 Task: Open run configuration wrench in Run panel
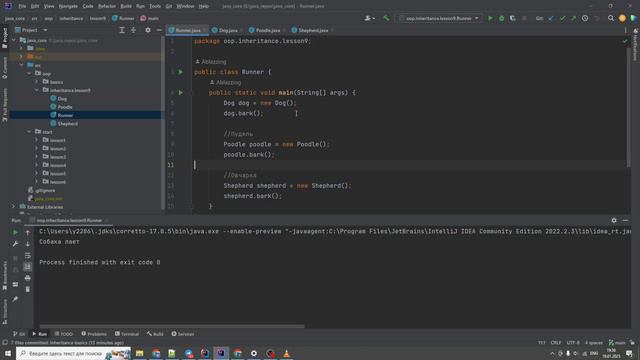point(15,244)
